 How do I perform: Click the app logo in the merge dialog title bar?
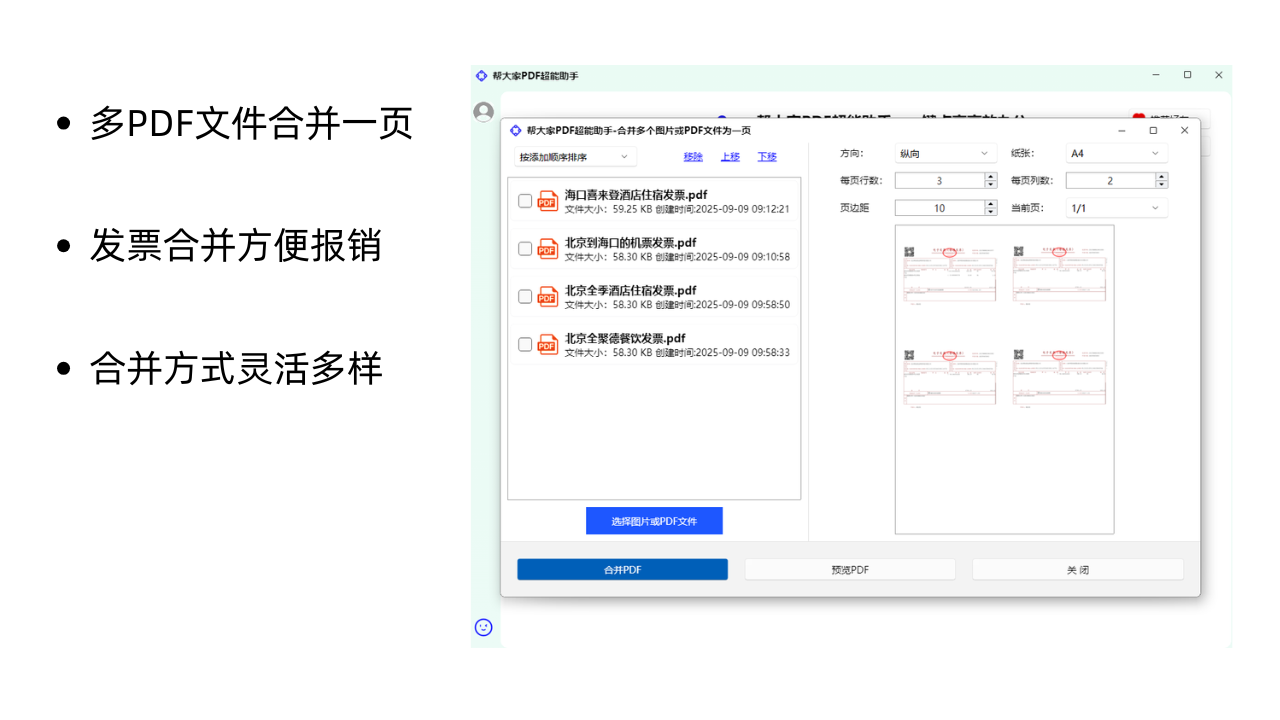pyautogui.click(x=517, y=130)
